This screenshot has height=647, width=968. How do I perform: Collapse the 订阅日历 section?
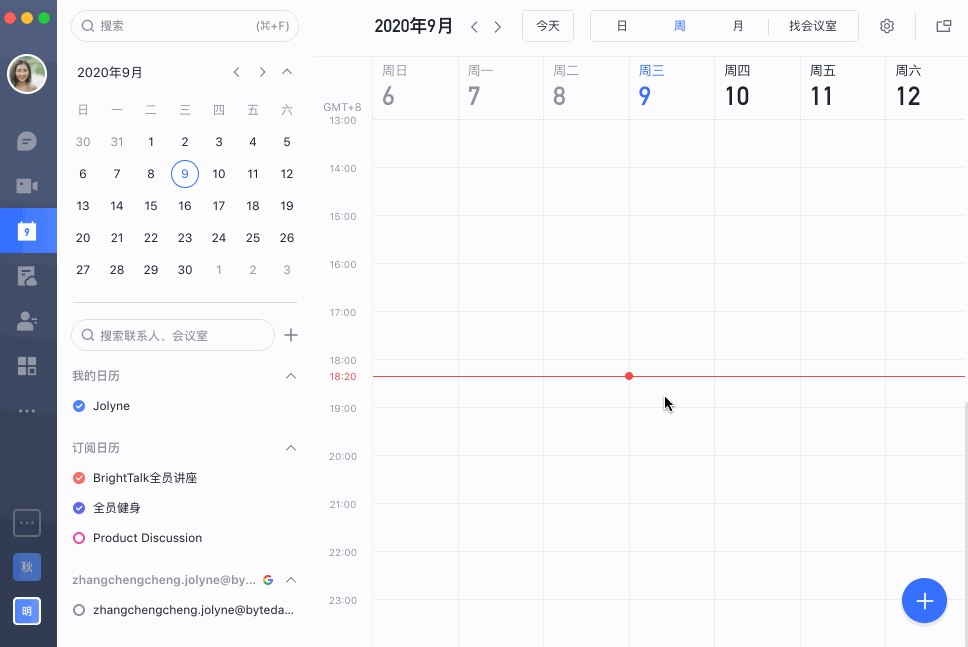pos(291,448)
